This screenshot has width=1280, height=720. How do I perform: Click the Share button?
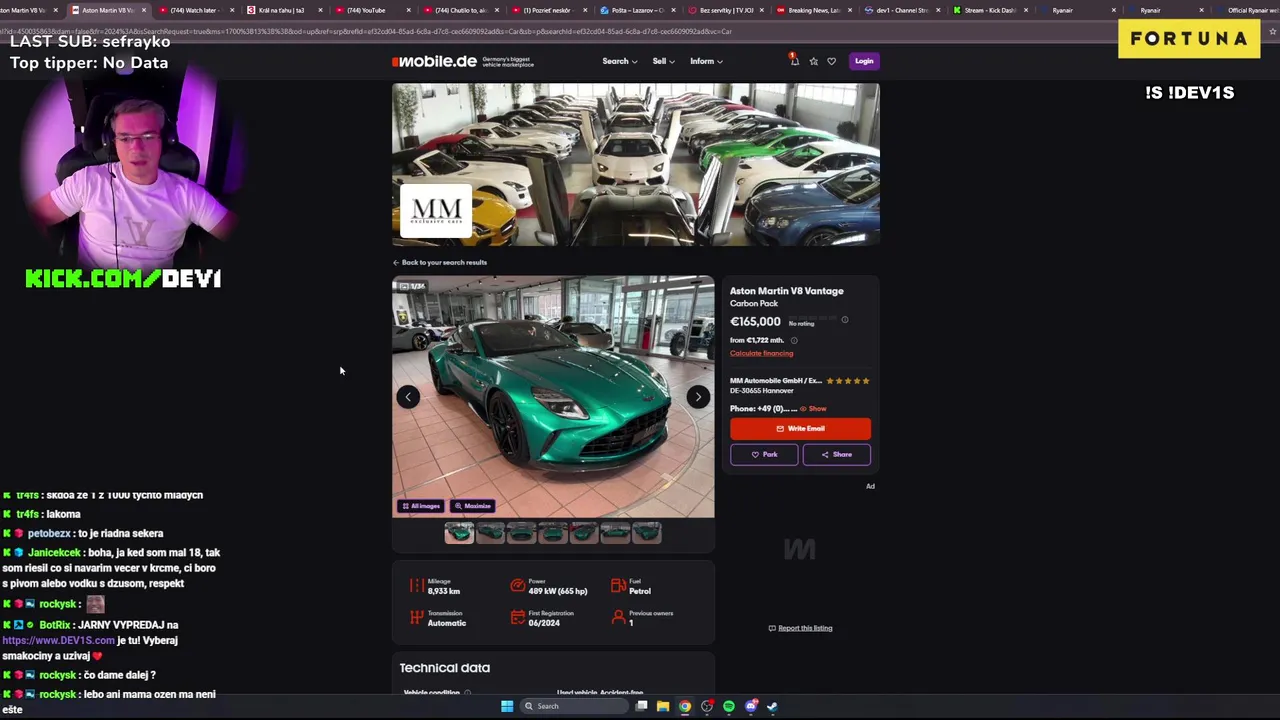click(x=837, y=454)
